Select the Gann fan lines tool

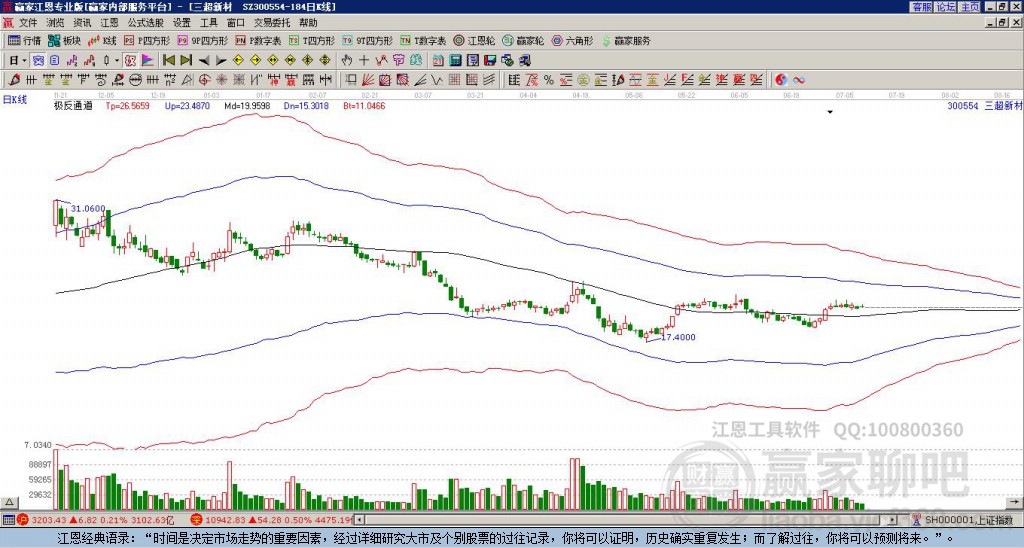368,80
